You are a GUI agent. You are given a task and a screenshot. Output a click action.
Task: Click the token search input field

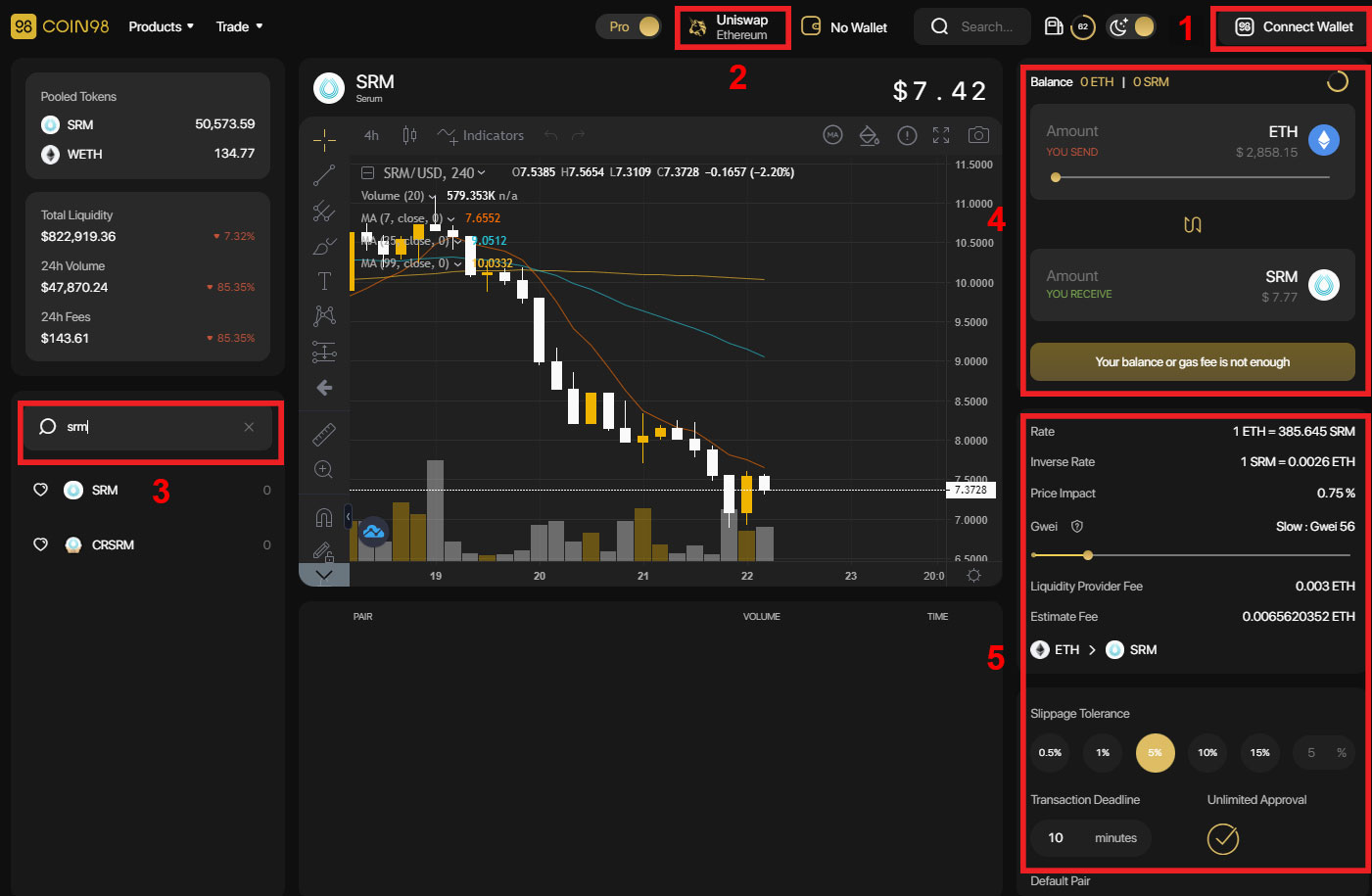pyautogui.click(x=150, y=427)
